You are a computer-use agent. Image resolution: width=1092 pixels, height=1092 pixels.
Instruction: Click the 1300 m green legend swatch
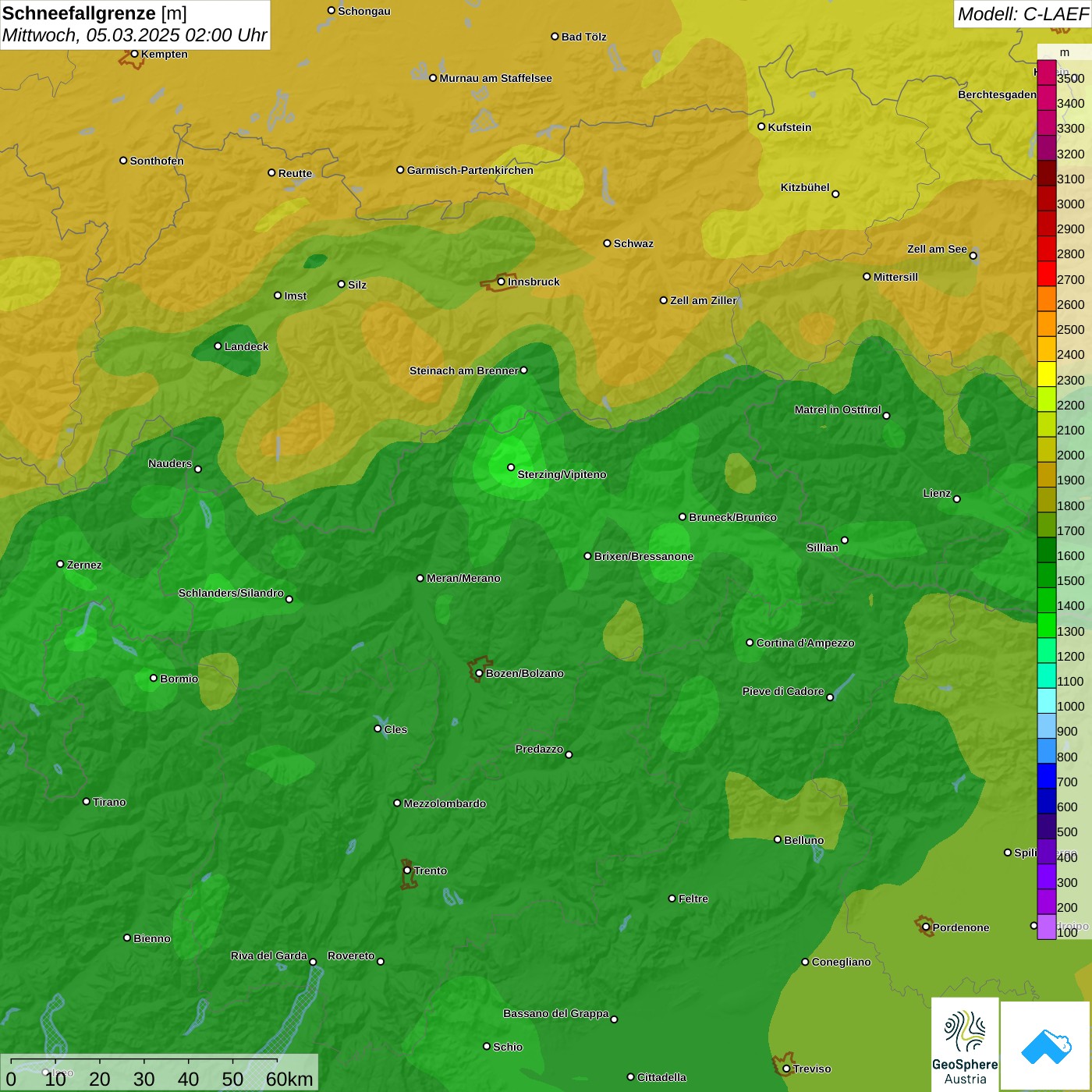point(1047,626)
